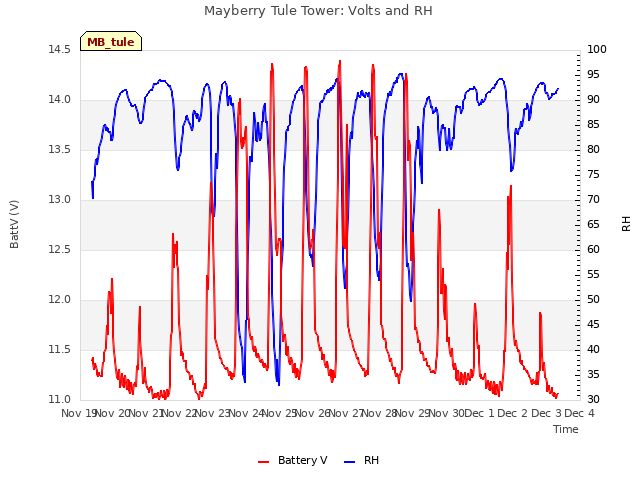Click the blue RH legend swatch
Viewport: 640px width, 480px height.
pos(350,462)
